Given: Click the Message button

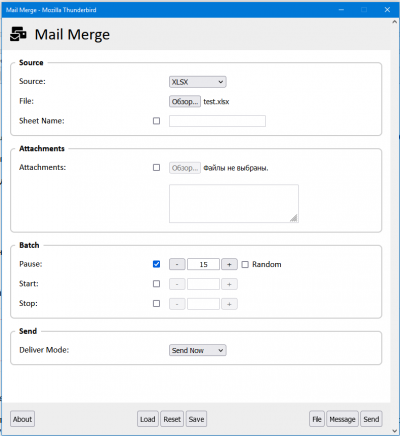Looking at the screenshot, I should click(342, 419).
